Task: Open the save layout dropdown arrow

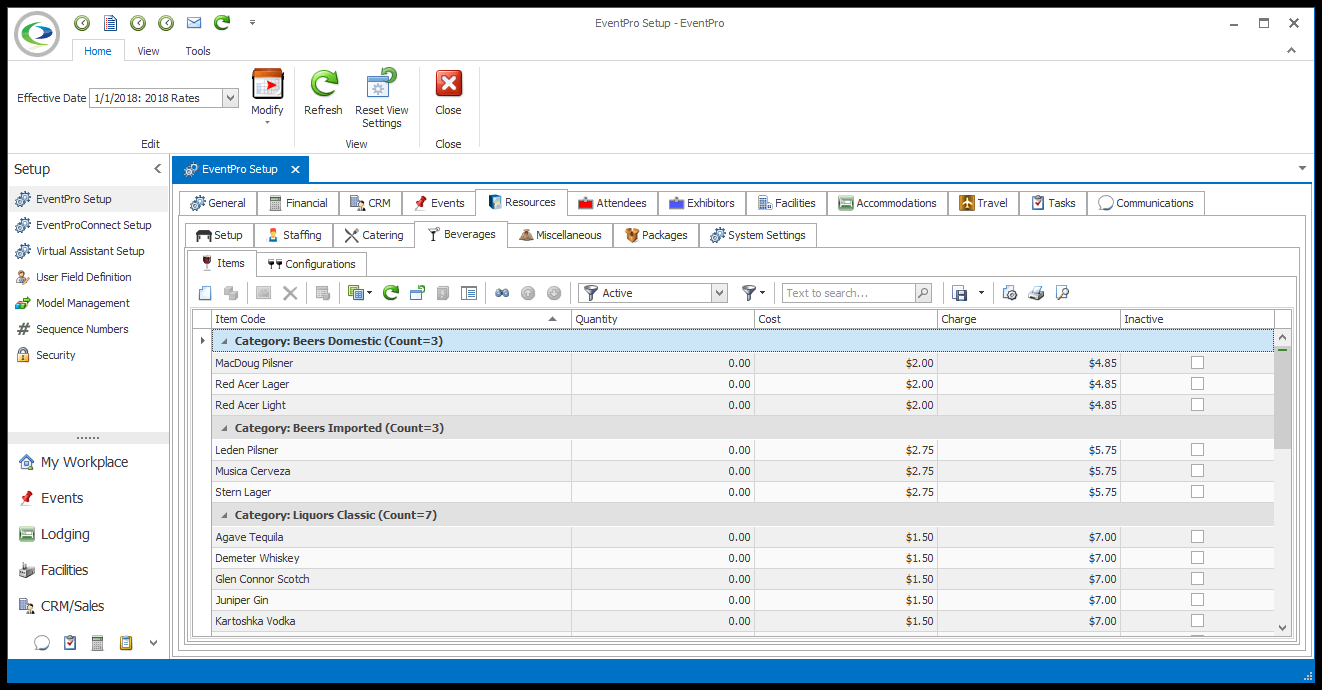Action: tap(981, 293)
